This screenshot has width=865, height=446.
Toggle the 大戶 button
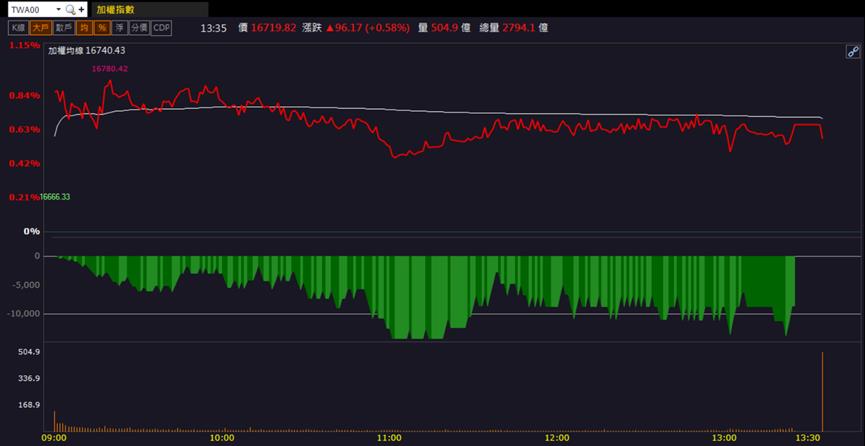[x=40, y=28]
